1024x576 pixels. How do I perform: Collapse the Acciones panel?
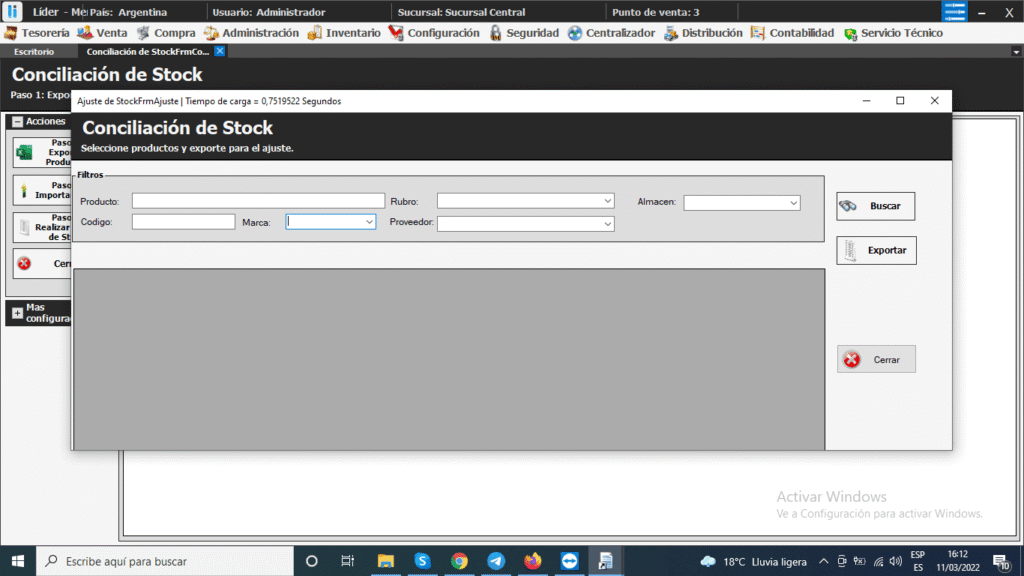[17, 122]
